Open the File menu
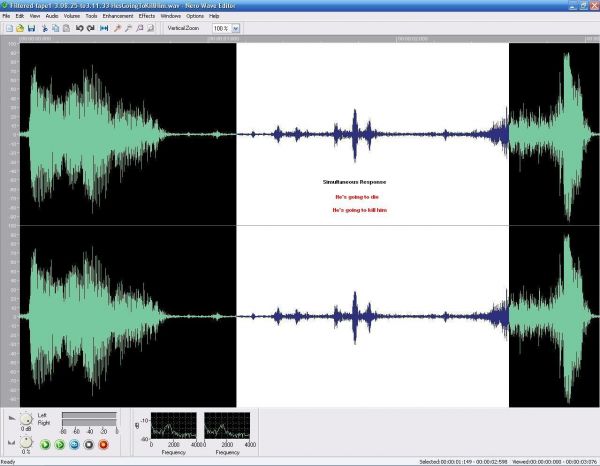The width and height of the screenshot is (600, 466). click(x=6, y=17)
